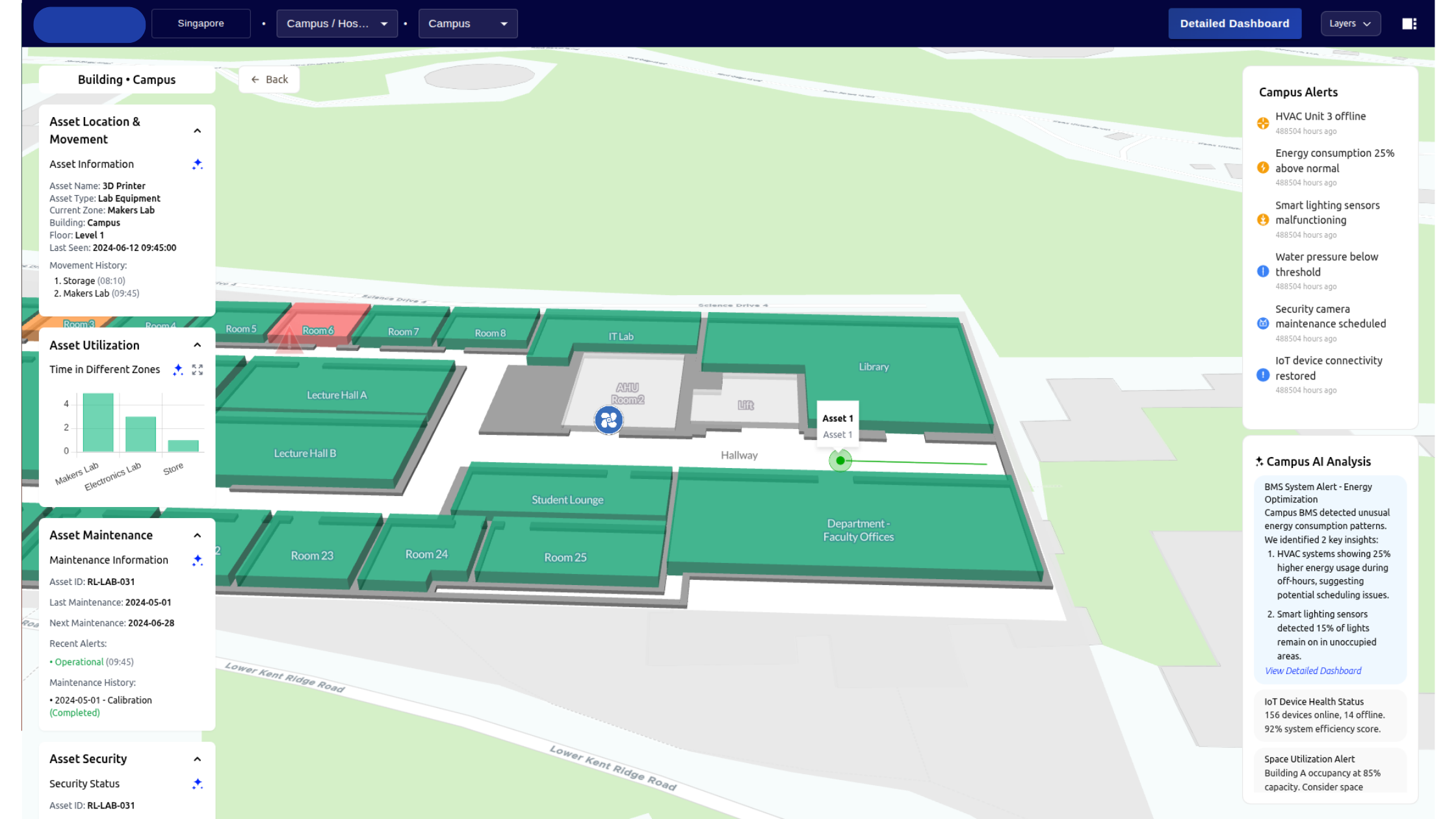1456x819 pixels.
Task: Select Room 23 on the map
Action: [312, 556]
